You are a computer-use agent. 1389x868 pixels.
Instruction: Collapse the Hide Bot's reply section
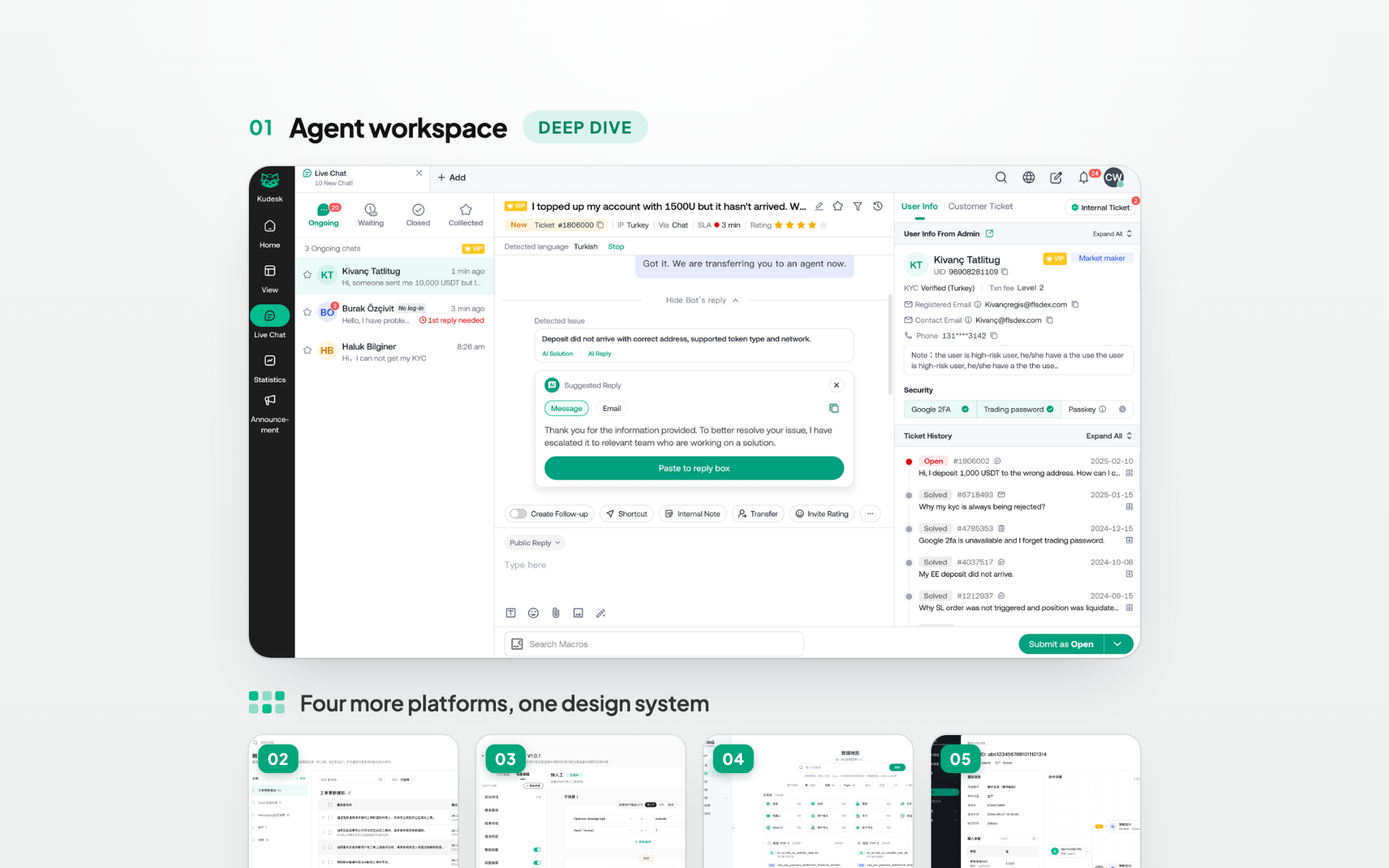coord(702,300)
